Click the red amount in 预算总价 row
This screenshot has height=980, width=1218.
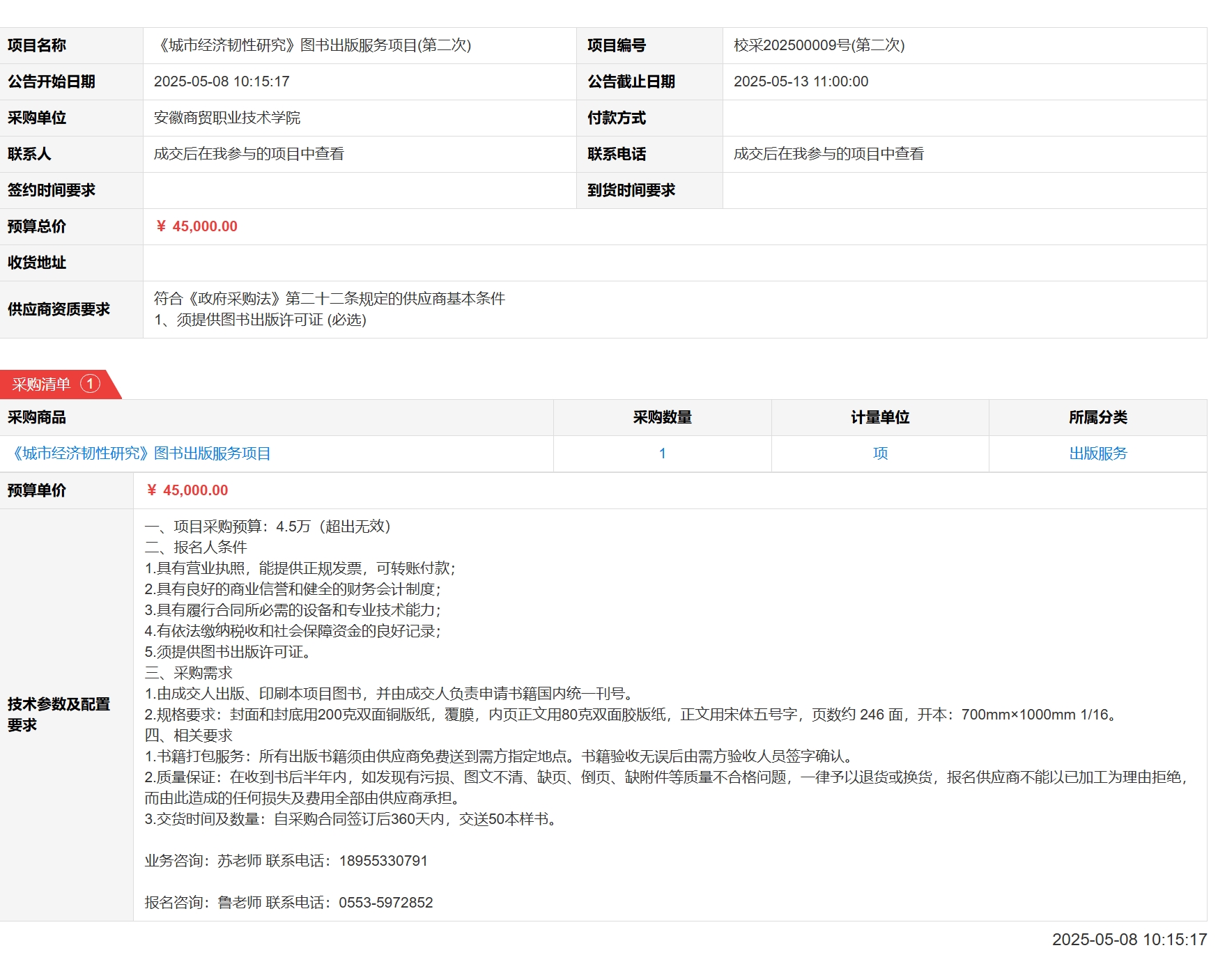(197, 226)
